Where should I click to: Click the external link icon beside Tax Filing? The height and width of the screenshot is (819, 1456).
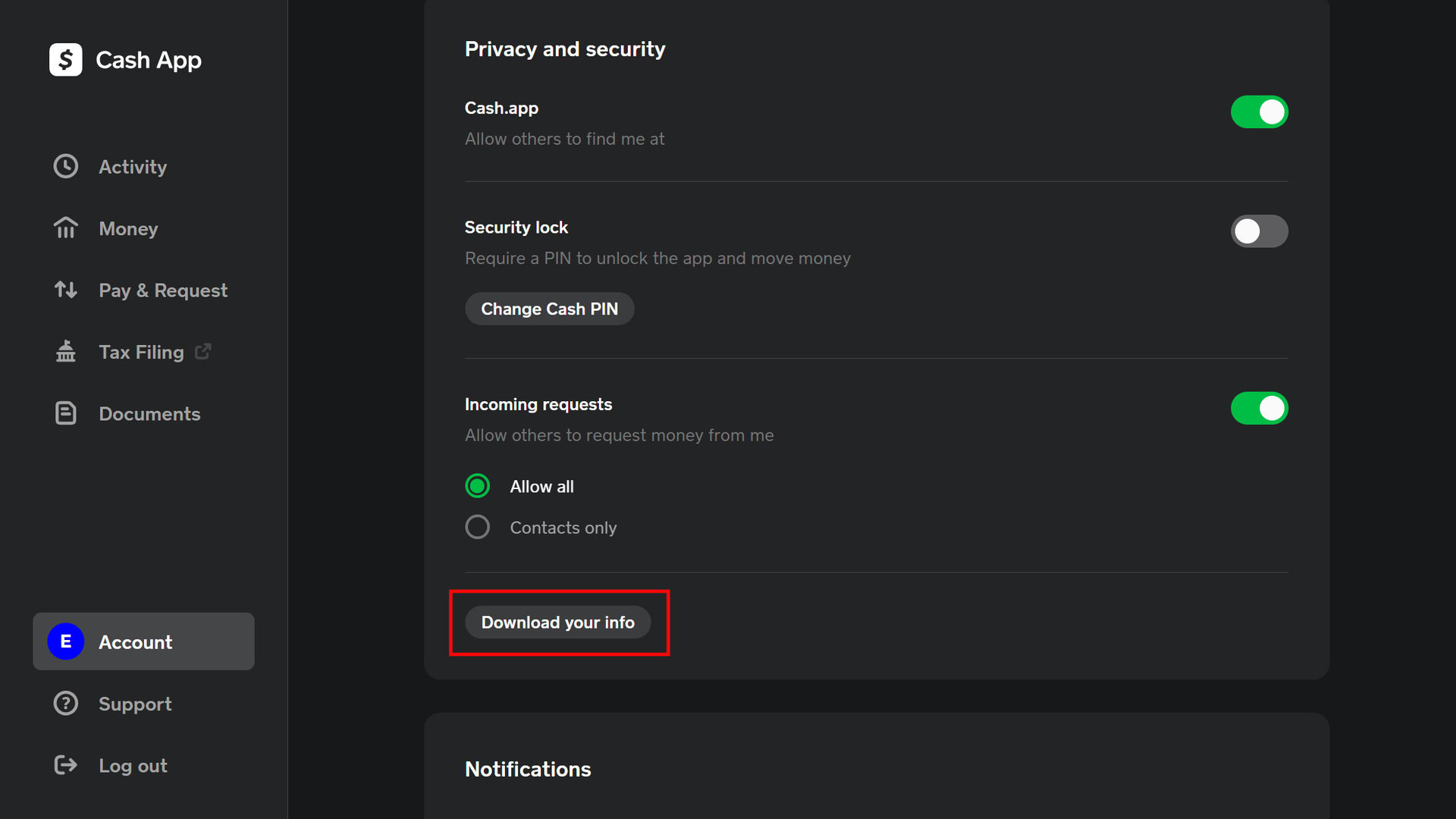(202, 351)
